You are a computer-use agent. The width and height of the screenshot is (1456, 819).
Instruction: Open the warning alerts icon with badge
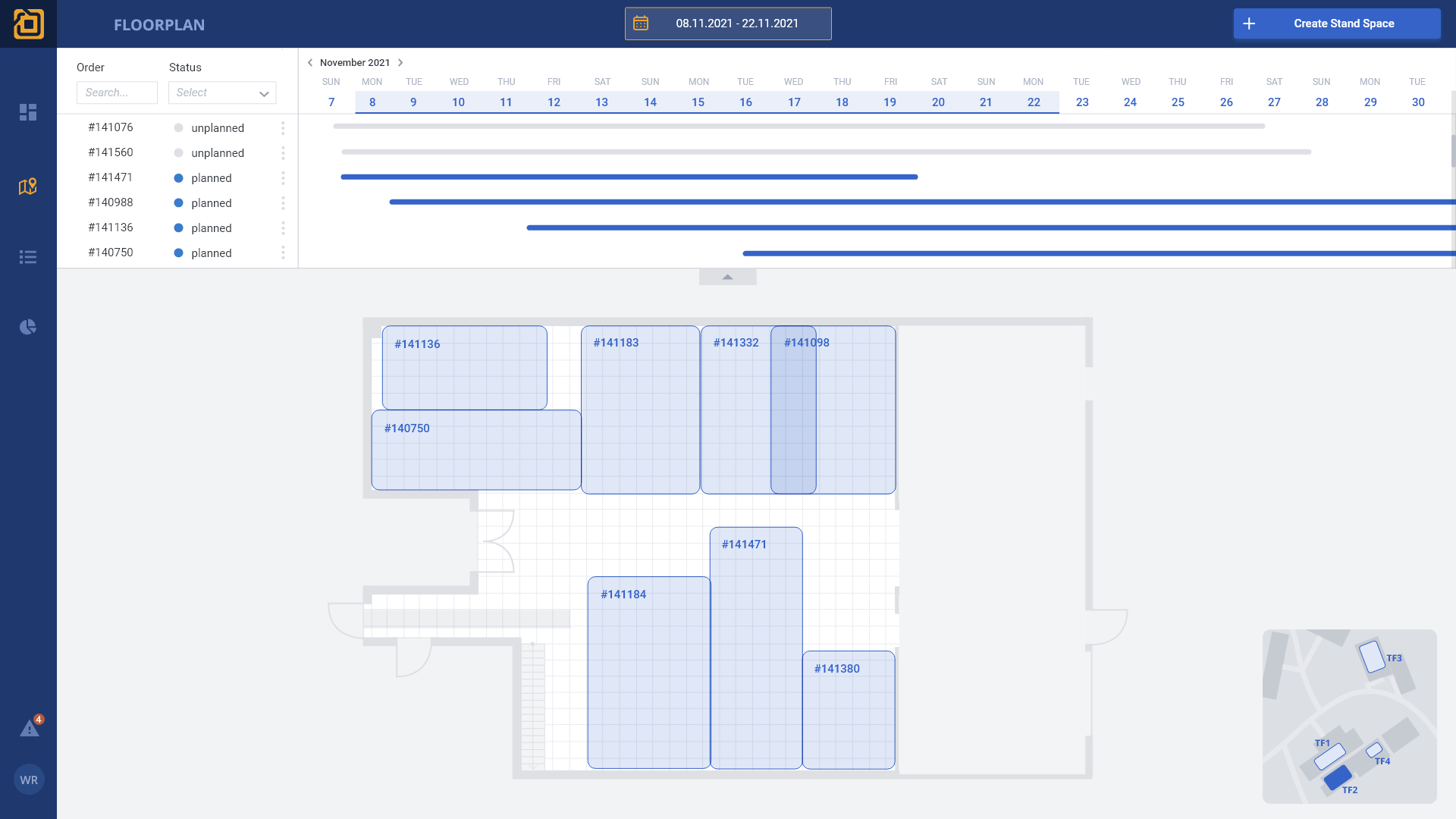point(30,729)
